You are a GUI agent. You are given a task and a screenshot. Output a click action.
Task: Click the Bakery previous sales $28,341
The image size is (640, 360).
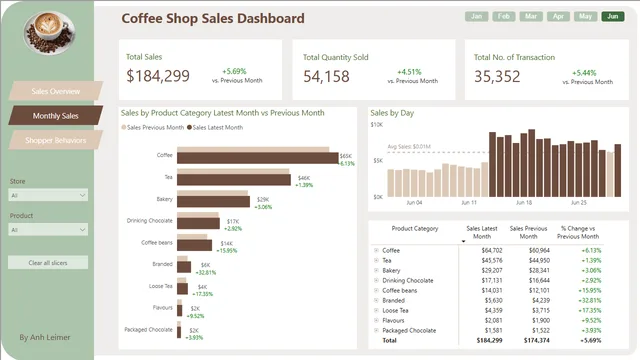pyautogui.click(x=539, y=270)
